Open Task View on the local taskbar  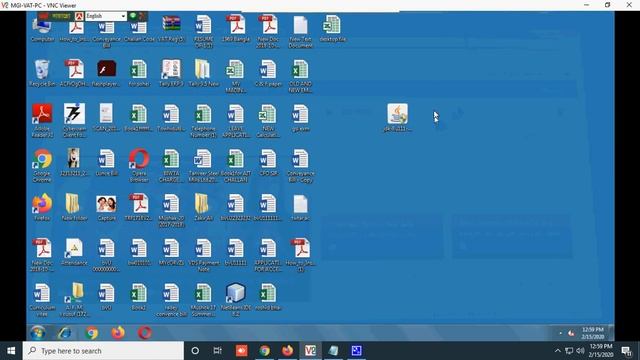point(218,351)
